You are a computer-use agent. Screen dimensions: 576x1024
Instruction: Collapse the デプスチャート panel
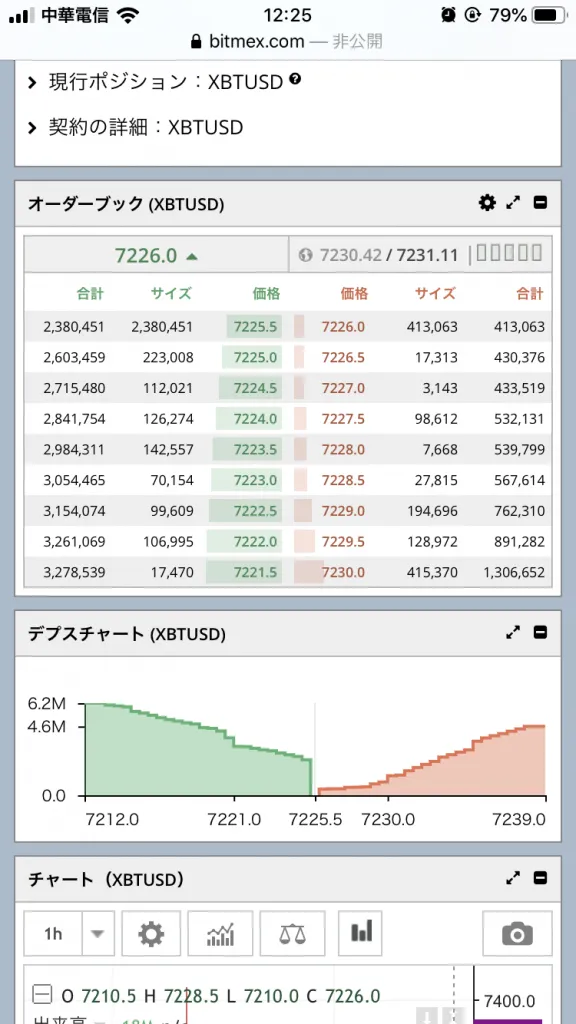coord(540,632)
